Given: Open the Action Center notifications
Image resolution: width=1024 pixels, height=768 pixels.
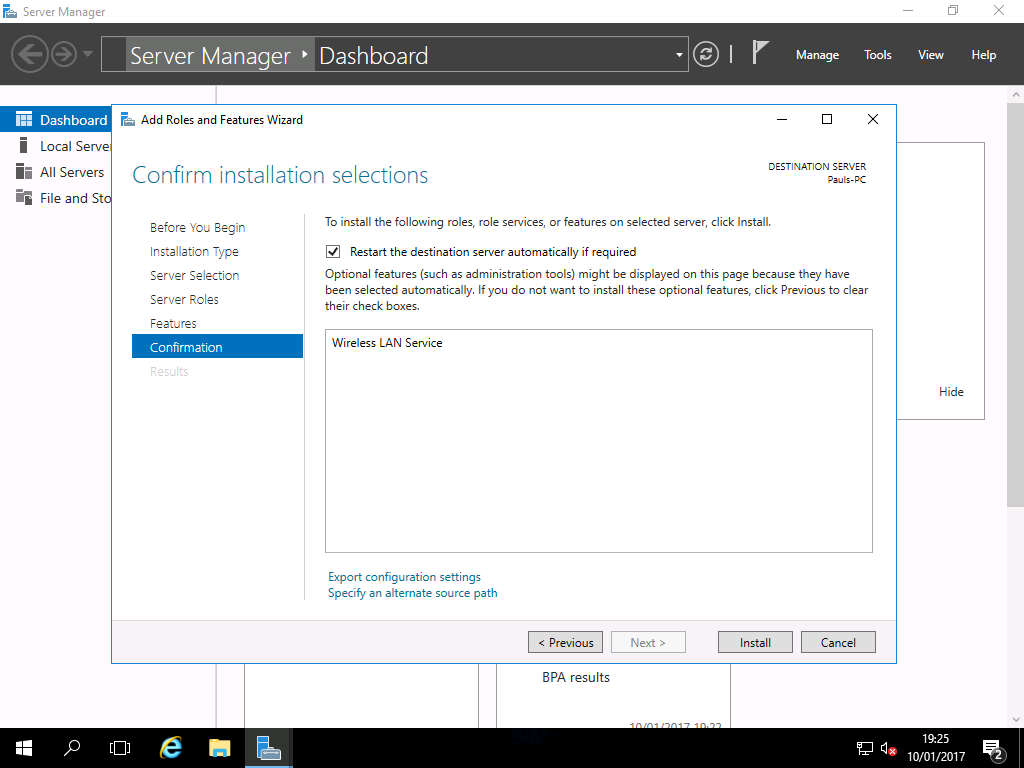Looking at the screenshot, I should pos(993,748).
